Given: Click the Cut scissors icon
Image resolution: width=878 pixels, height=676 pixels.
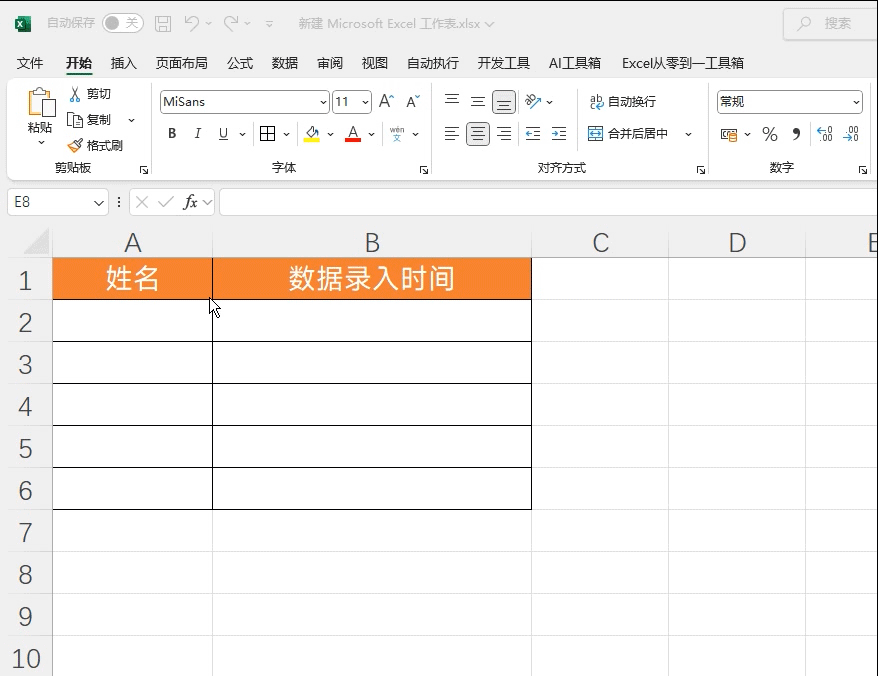Looking at the screenshot, I should point(75,94).
